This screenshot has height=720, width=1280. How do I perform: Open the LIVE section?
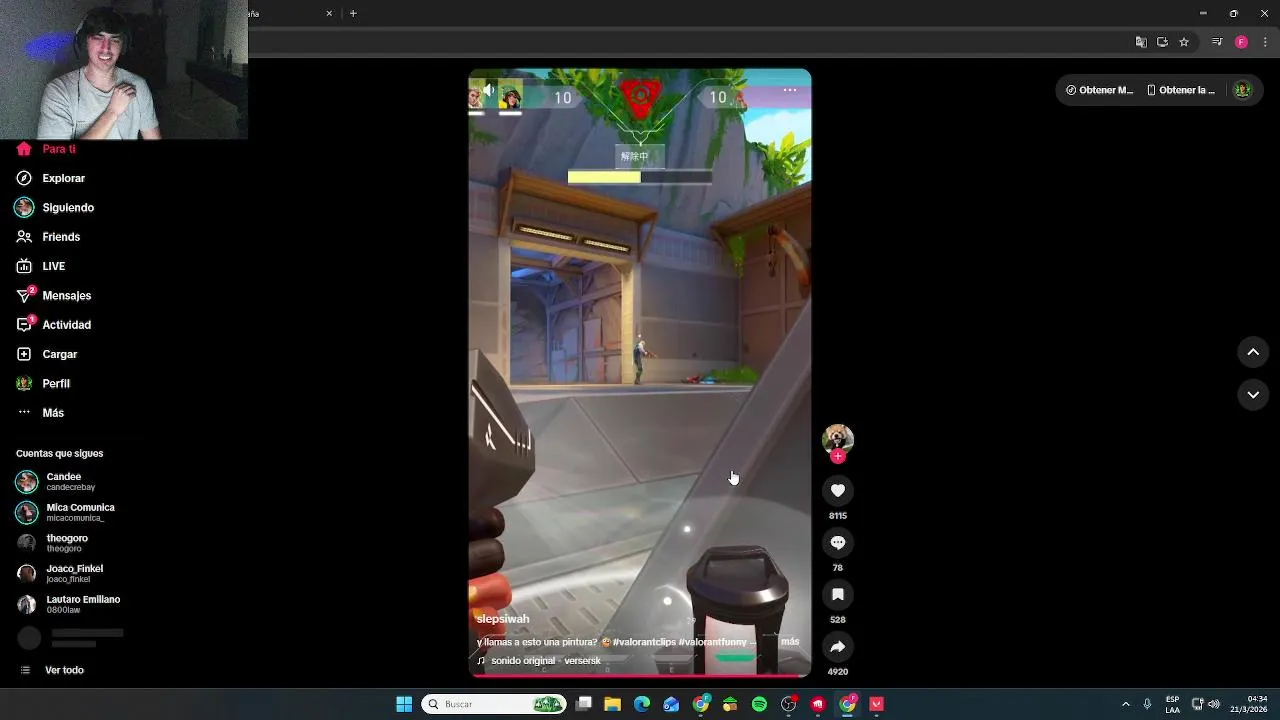tap(40, 266)
